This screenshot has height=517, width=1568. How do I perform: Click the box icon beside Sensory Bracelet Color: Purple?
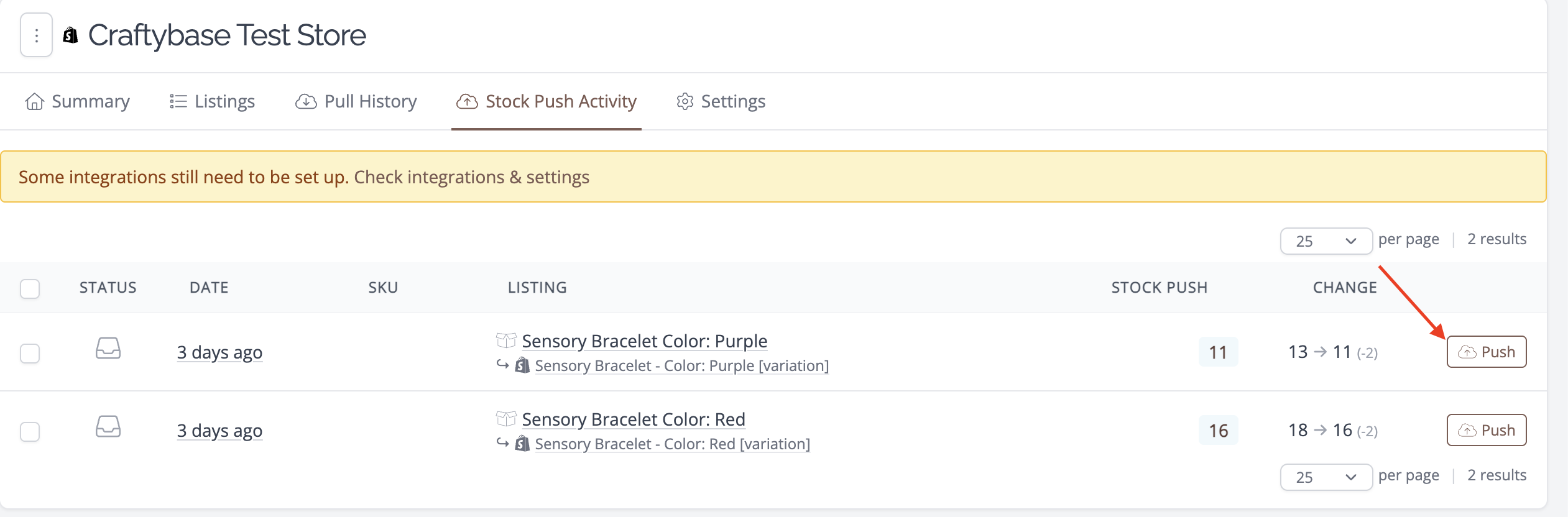[x=506, y=341]
